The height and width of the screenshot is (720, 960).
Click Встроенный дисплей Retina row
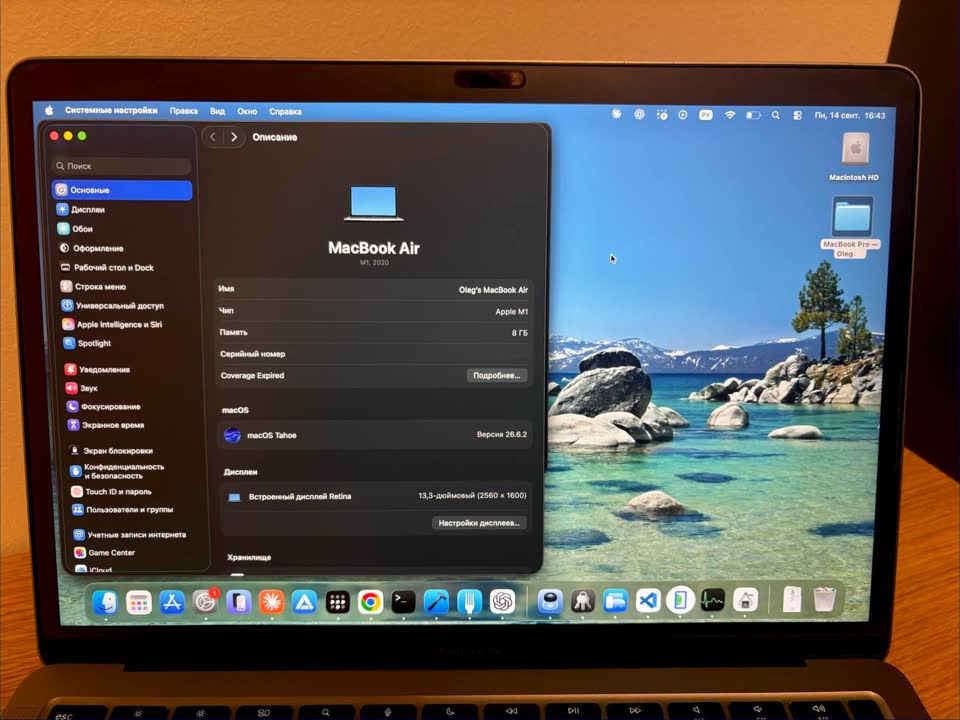tap(375, 496)
